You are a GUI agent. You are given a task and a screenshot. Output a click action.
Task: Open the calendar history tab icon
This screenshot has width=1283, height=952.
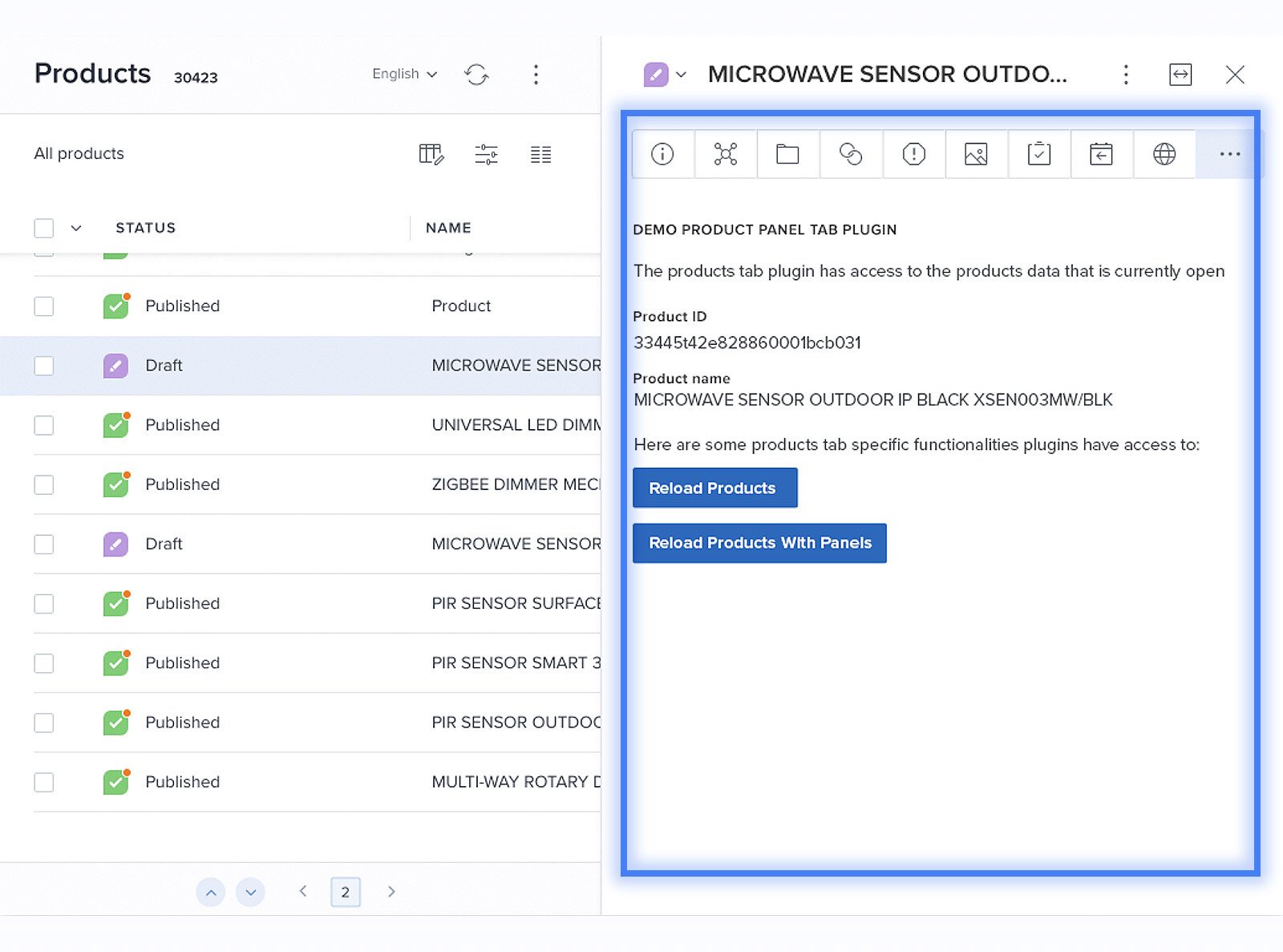point(1101,154)
